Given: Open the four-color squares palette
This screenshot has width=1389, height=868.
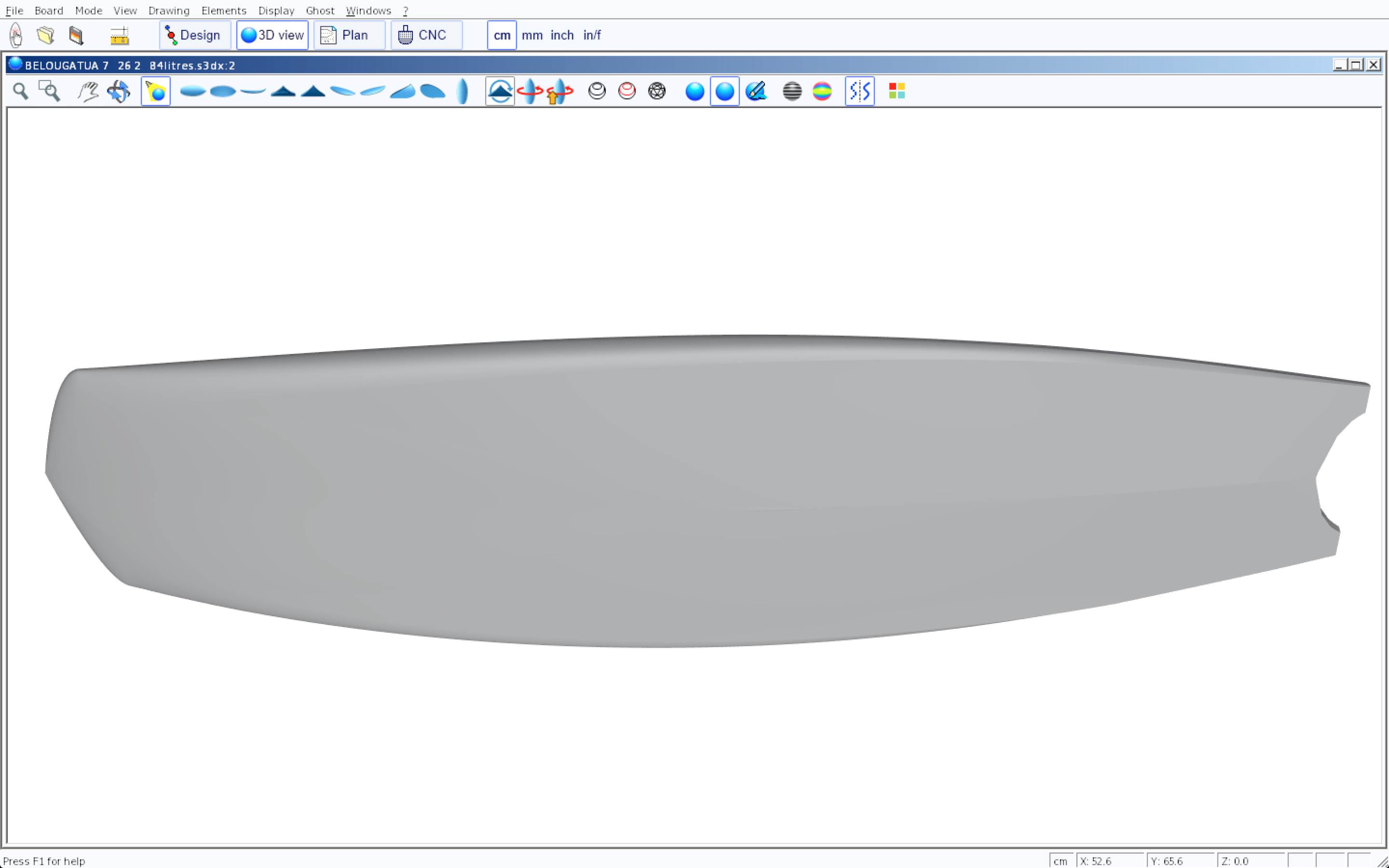Looking at the screenshot, I should [x=897, y=91].
